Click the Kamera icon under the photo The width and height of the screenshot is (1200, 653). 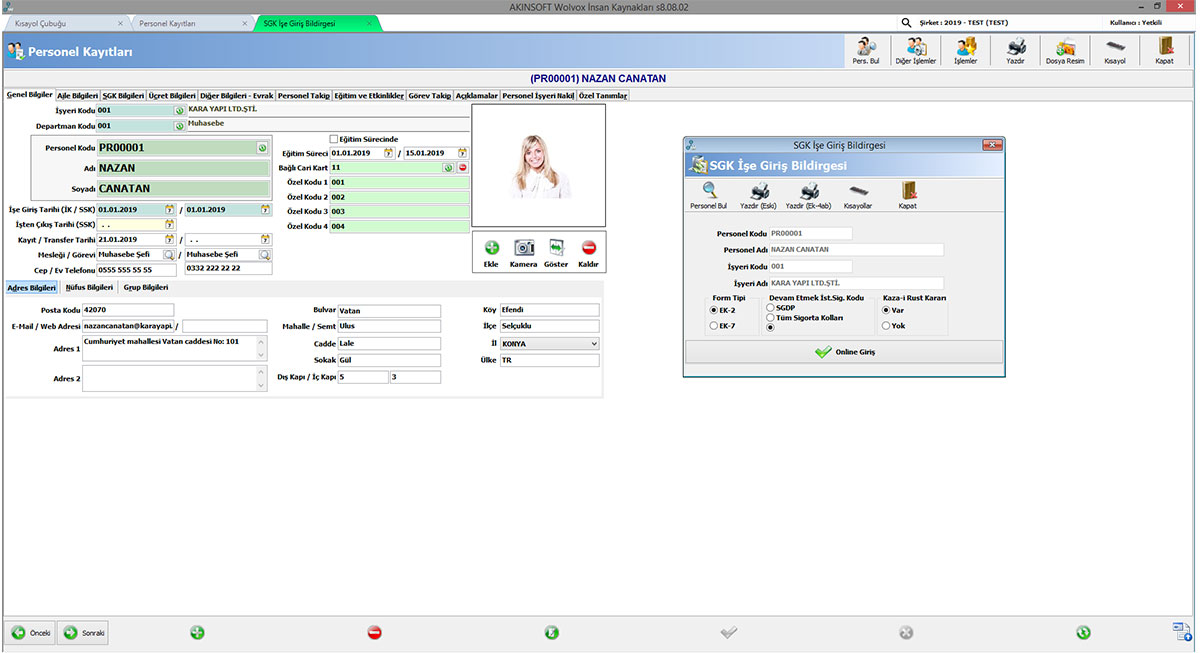(x=524, y=252)
